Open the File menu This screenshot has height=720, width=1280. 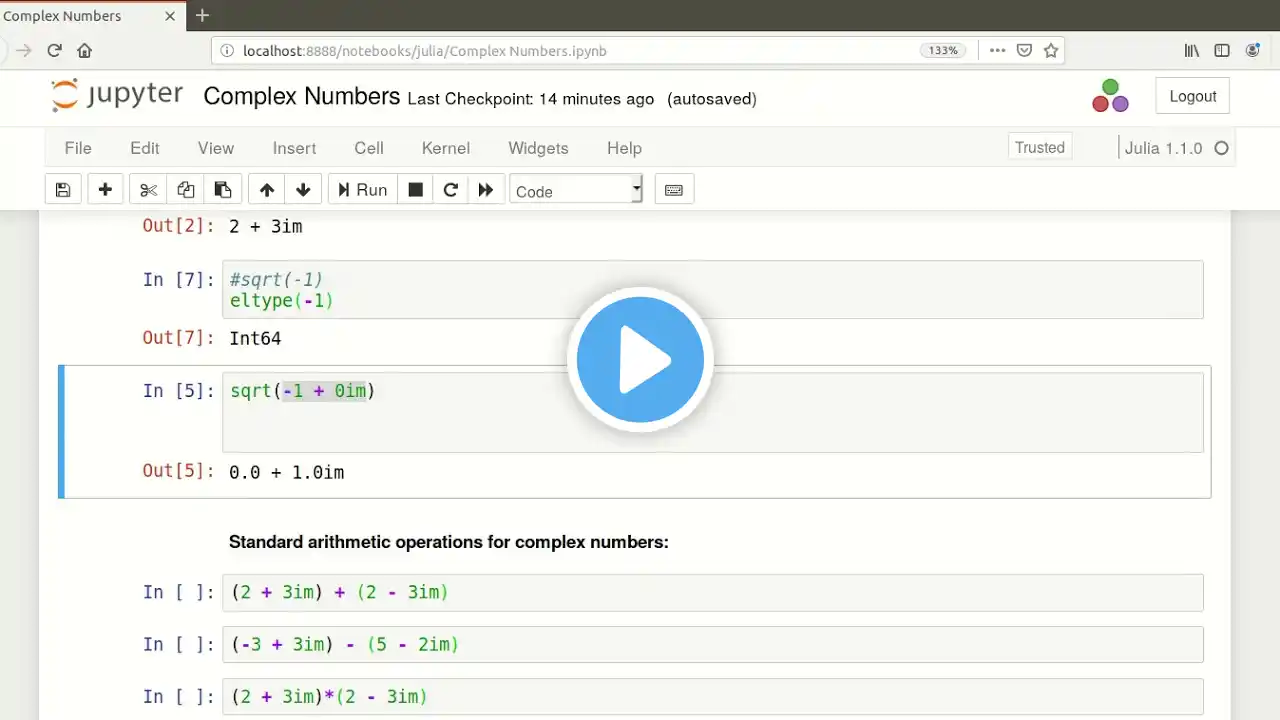click(x=78, y=148)
